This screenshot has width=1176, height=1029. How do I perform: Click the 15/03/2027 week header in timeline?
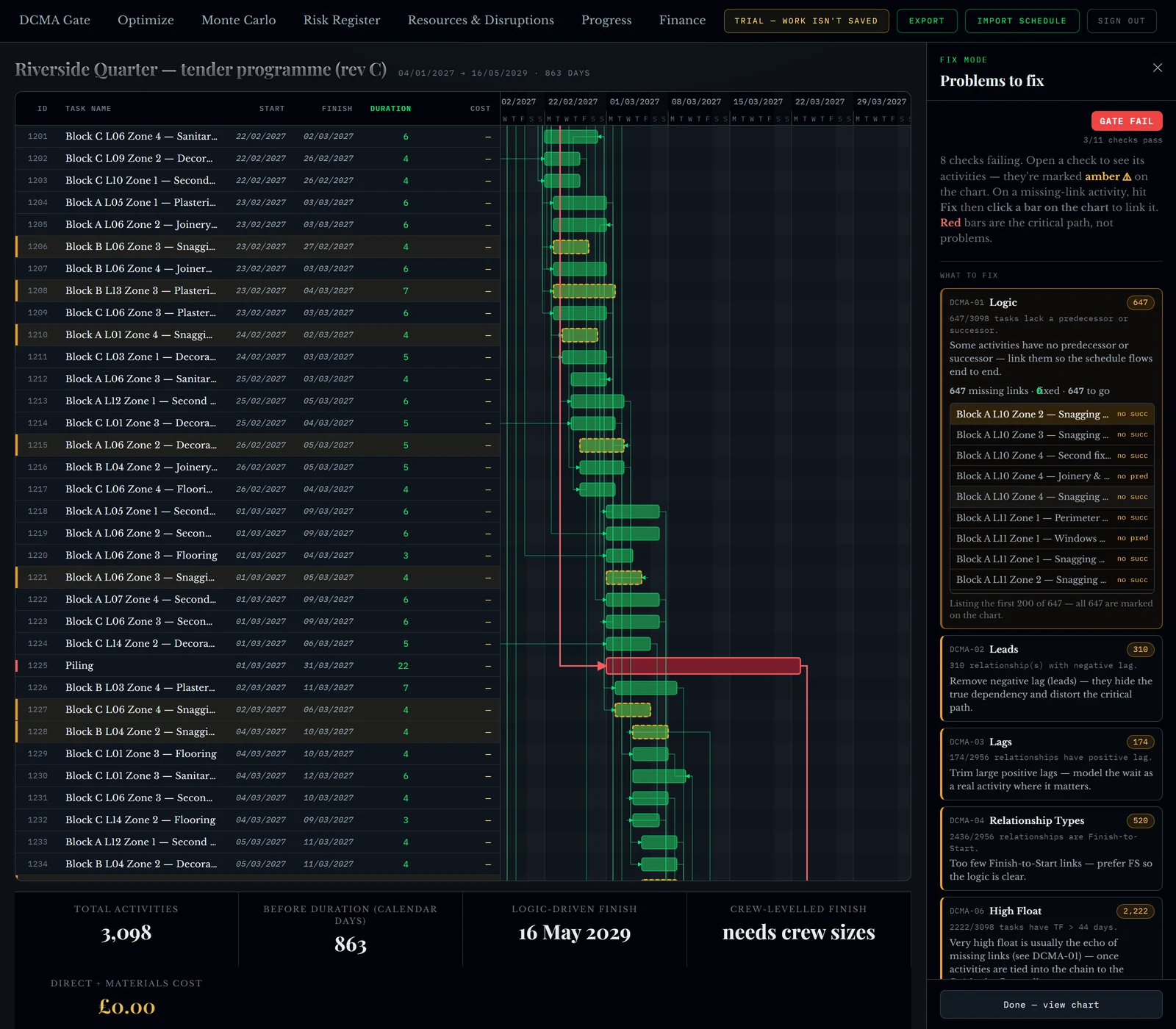(758, 101)
